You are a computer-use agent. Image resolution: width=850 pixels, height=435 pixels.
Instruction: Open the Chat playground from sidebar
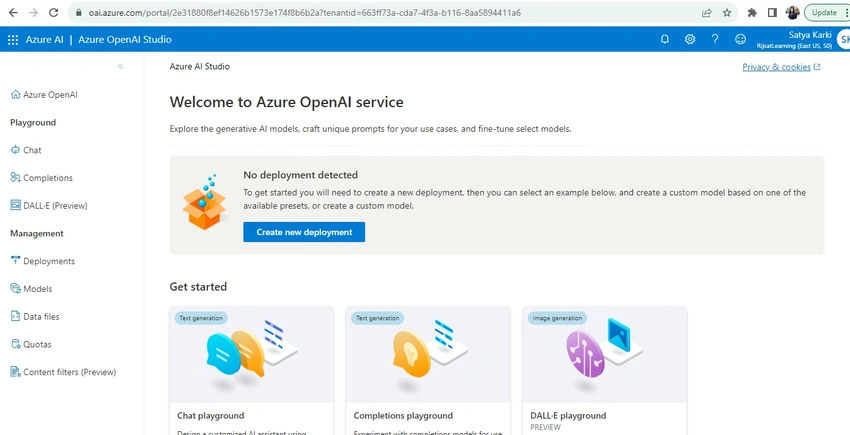pyautogui.click(x=26, y=150)
